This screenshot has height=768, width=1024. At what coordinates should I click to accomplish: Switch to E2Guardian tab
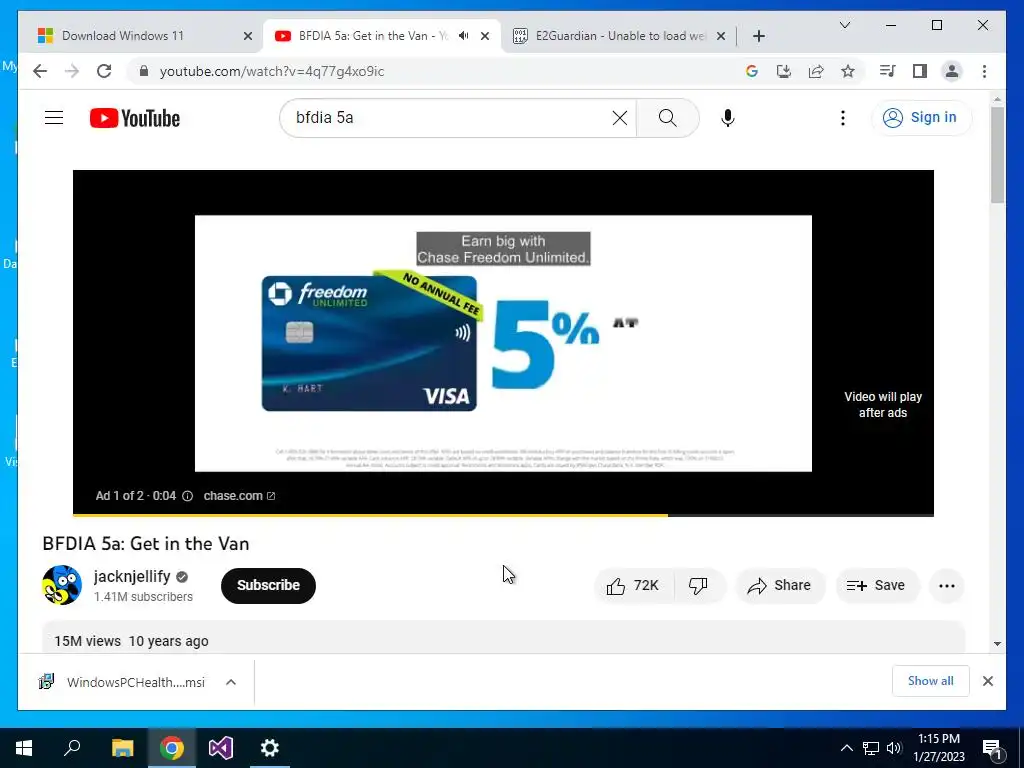pos(614,36)
